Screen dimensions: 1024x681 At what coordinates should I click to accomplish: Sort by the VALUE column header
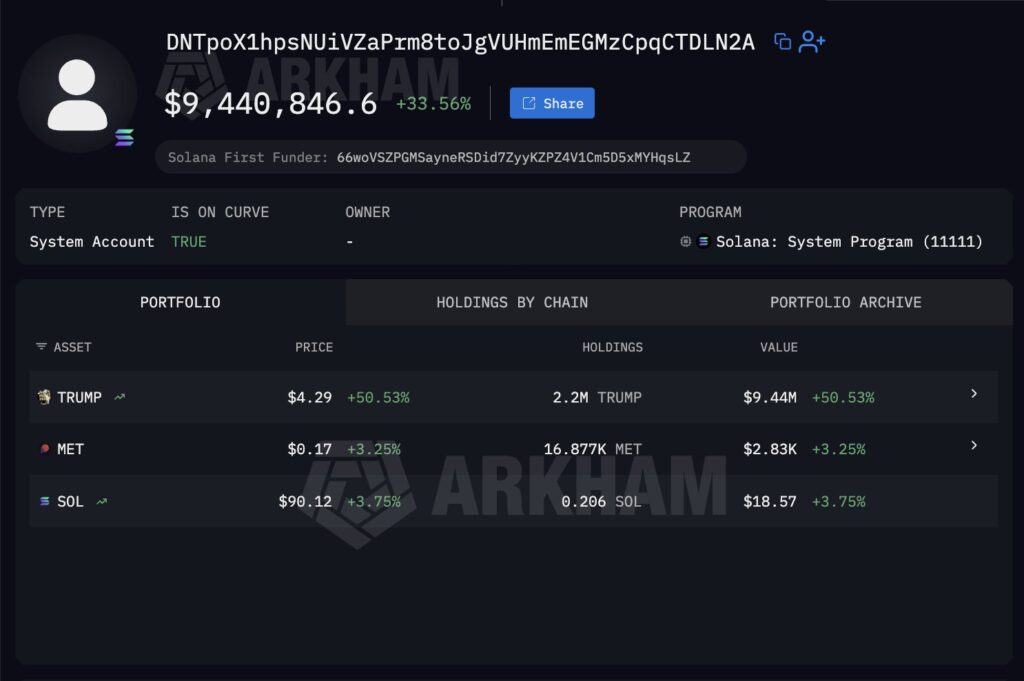click(778, 347)
